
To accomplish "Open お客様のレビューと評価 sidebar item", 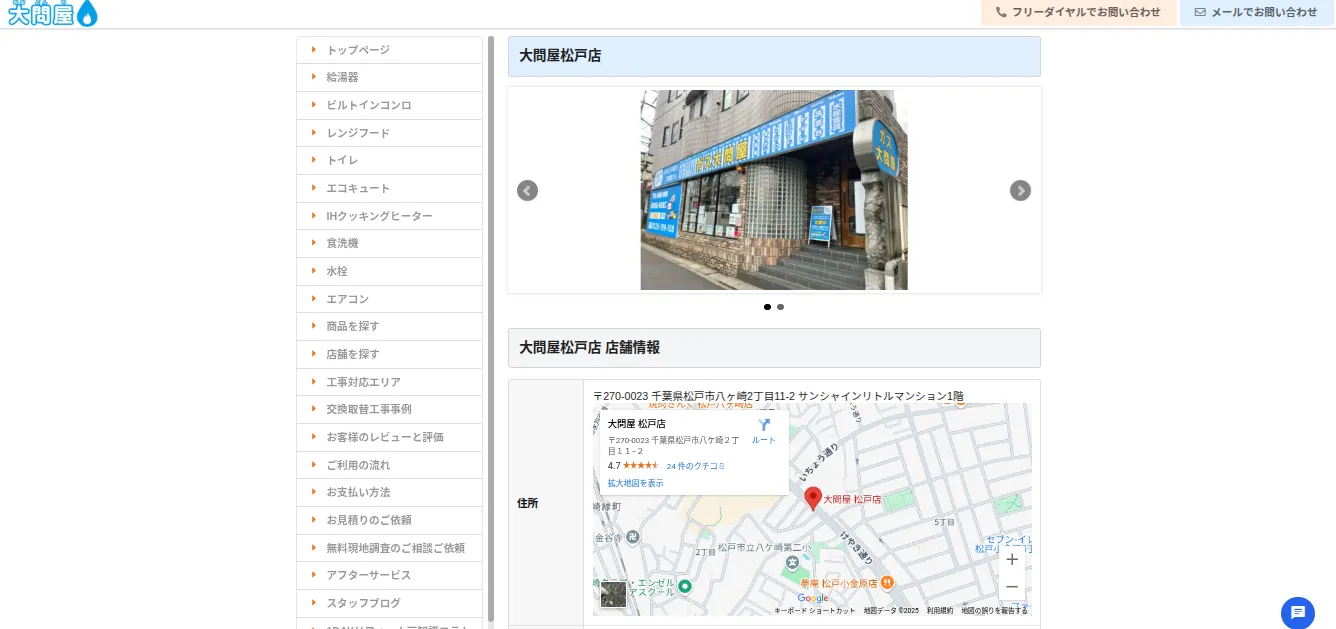I will [x=389, y=437].
